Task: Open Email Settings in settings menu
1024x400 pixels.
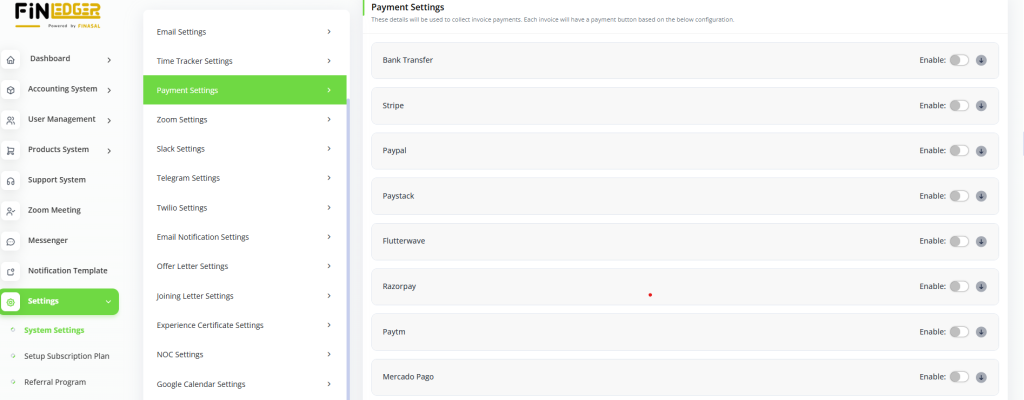Action: point(244,32)
